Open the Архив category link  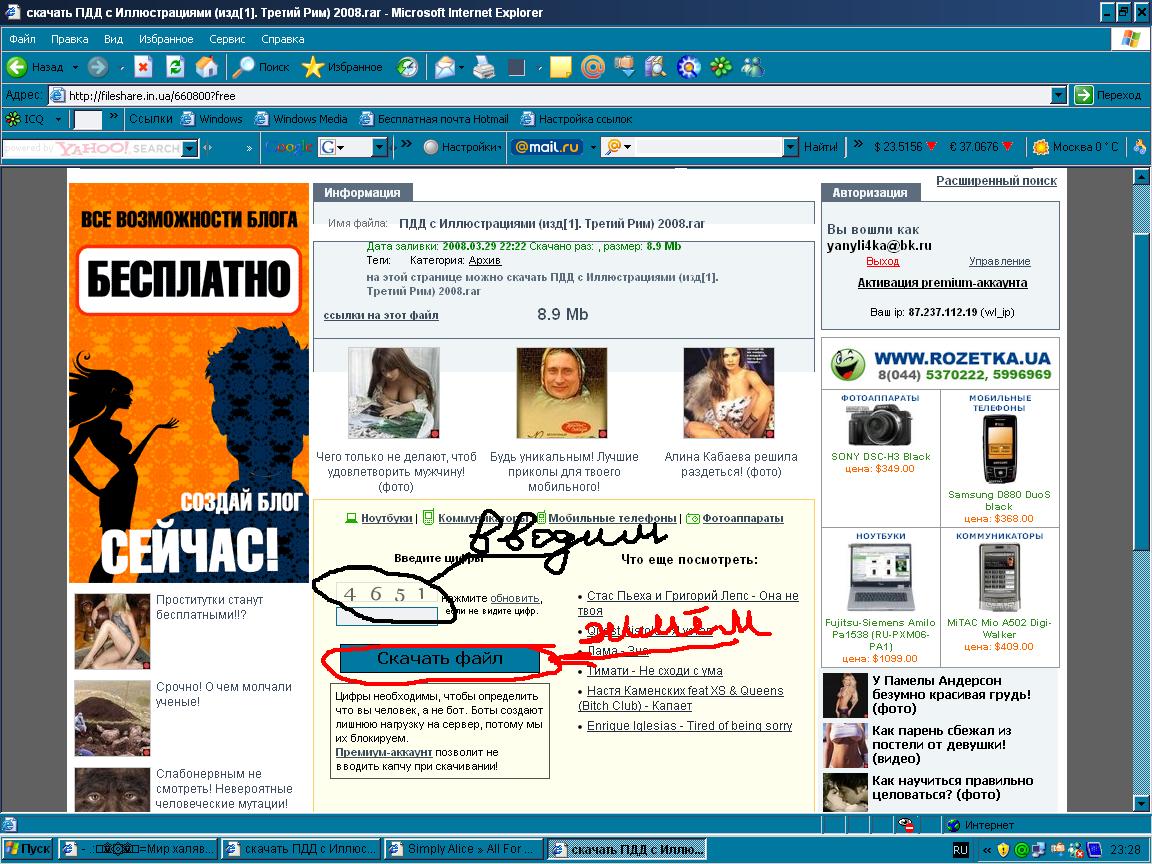point(485,260)
